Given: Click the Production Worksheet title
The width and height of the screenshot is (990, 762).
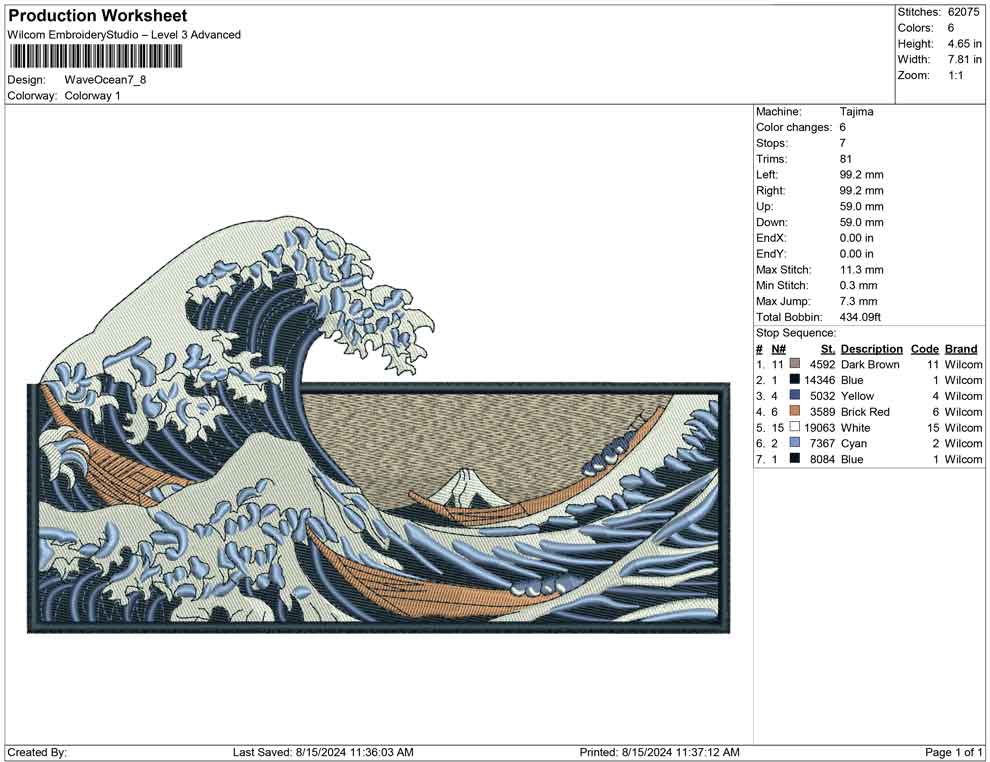Looking at the screenshot, I should tap(98, 16).
